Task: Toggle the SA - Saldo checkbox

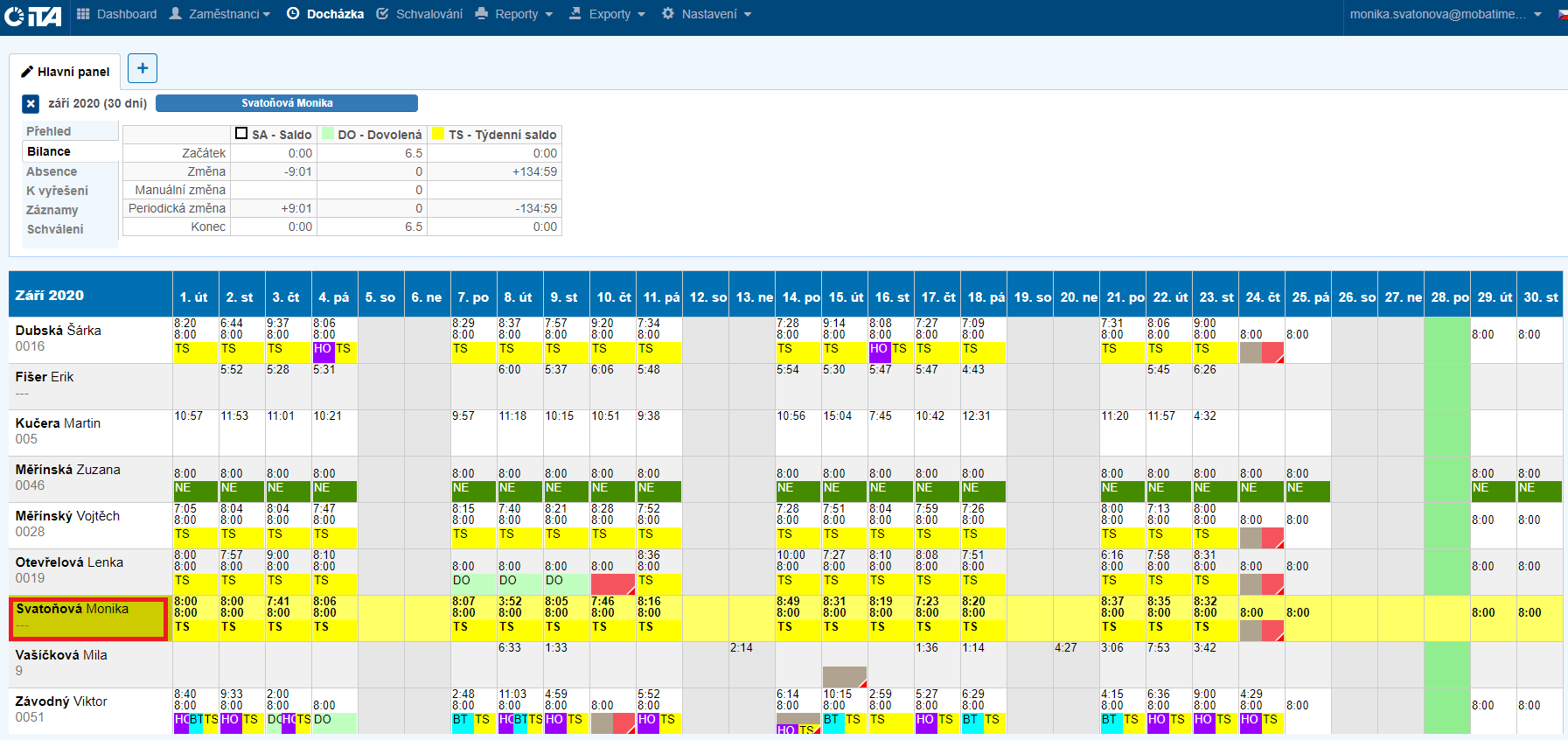Action: 241,134
